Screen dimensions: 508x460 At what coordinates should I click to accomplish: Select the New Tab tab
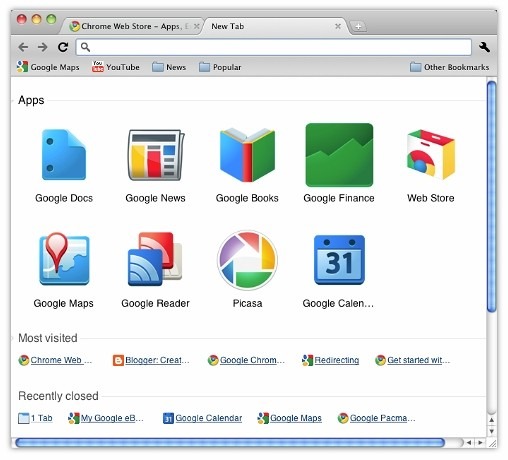(275, 26)
